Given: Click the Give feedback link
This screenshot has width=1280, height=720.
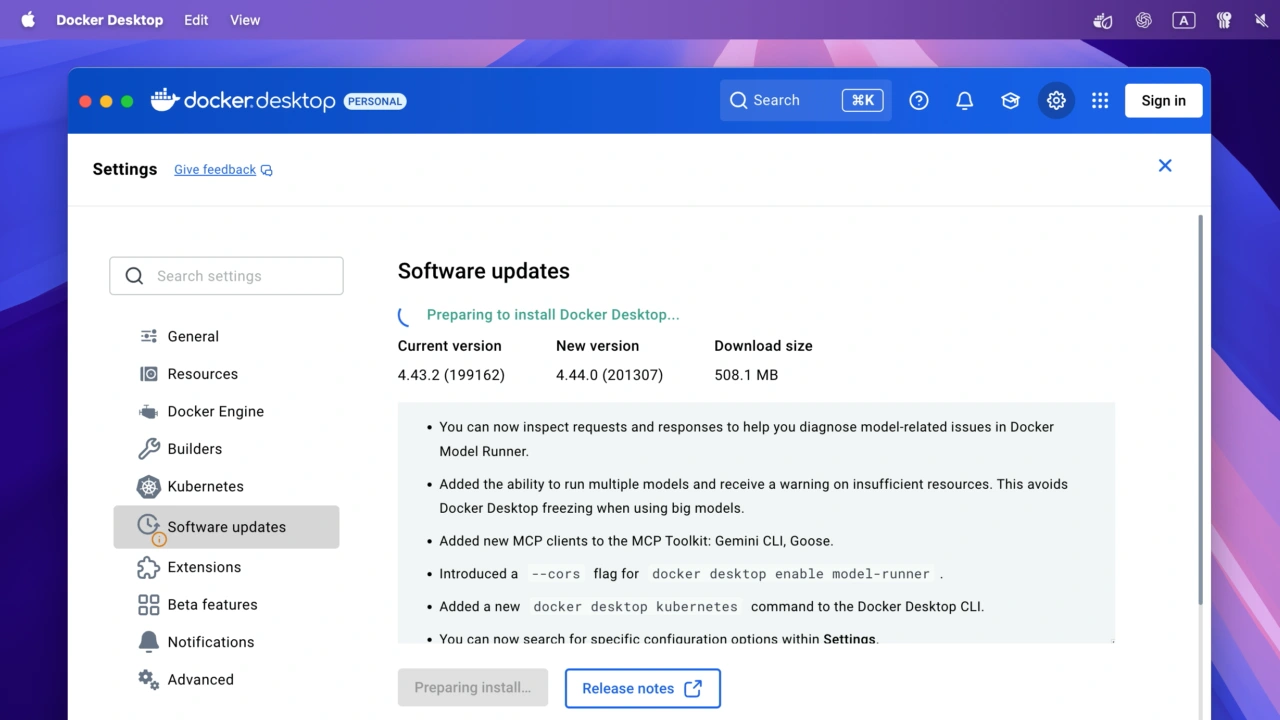Looking at the screenshot, I should pos(215,169).
